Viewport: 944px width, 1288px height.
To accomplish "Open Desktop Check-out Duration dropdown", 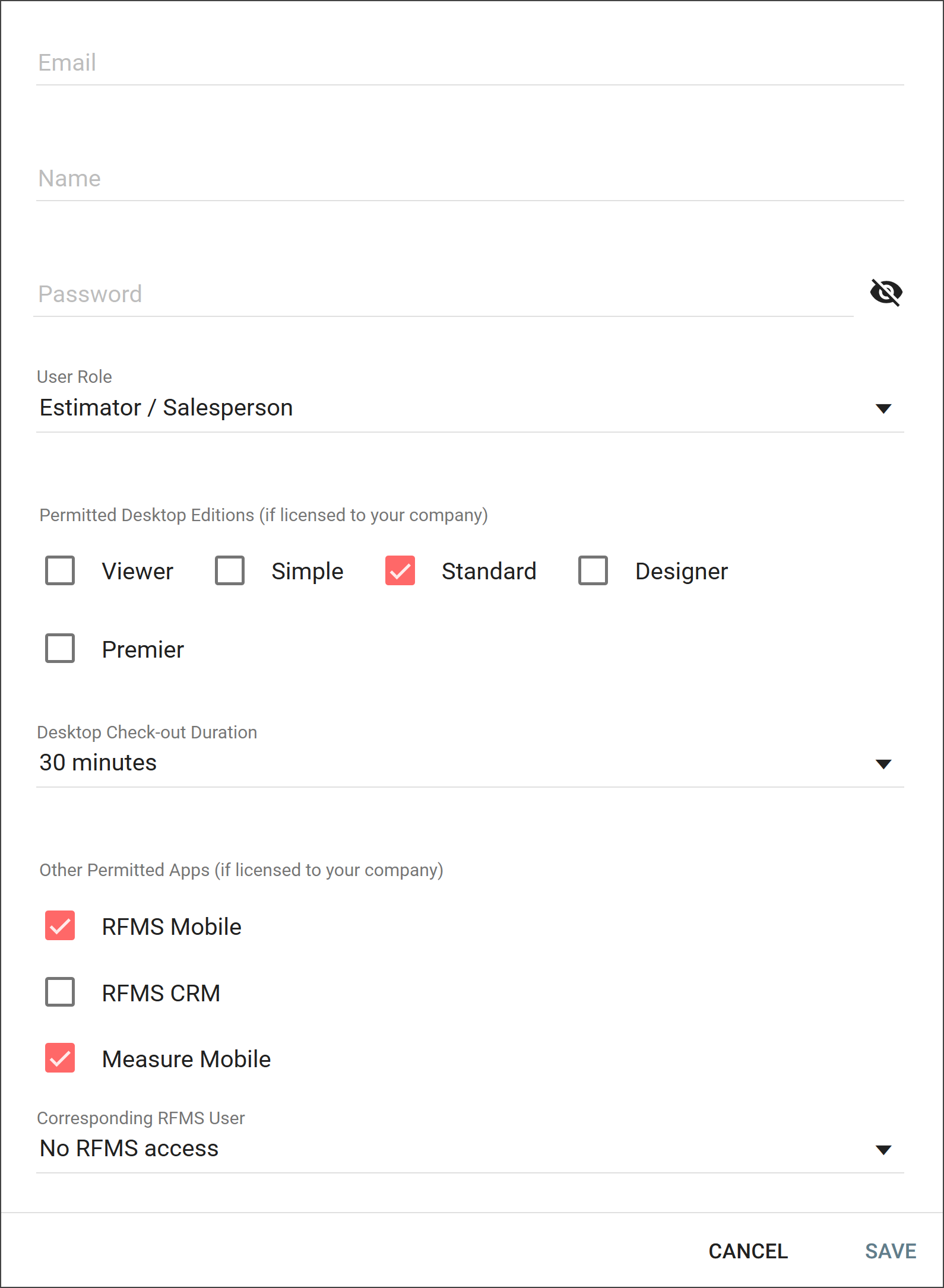I will (451, 763).
